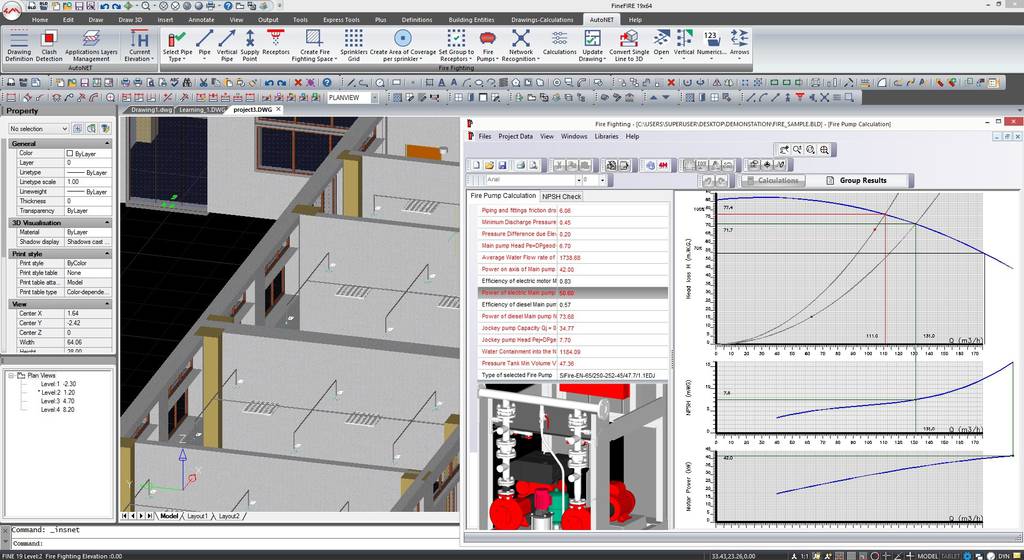Screen dimensions: 1024x560
Task: Switch to the NPSH Check tab
Action: (561, 196)
